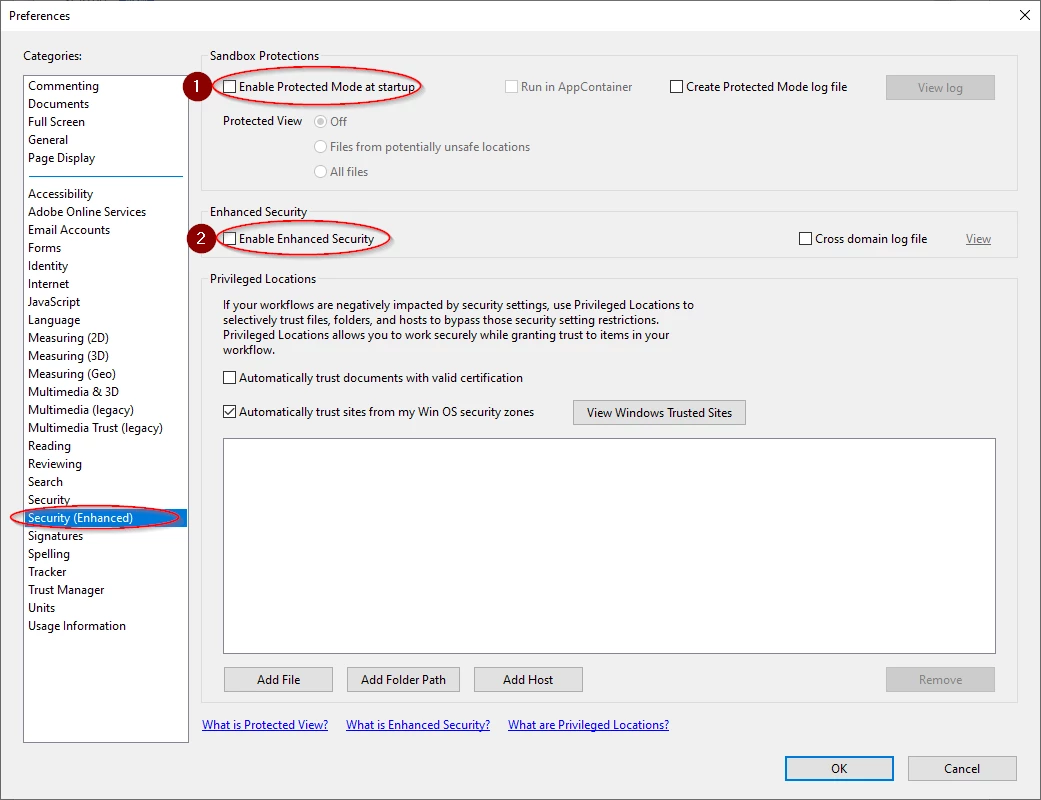The width and height of the screenshot is (1041, 800).
Task: Open the Units category
Action: pyautogui.click(x=41, y=608)
